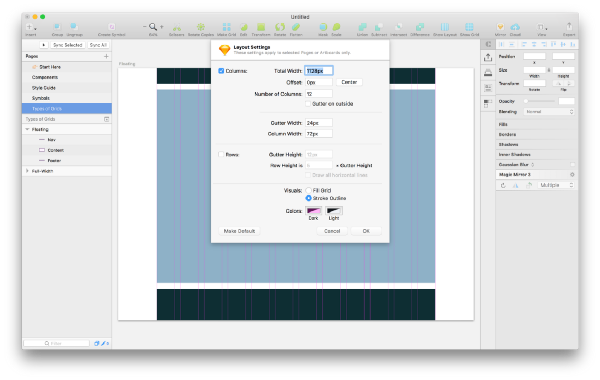
Task: Click the Ungroup toolbar icon
Action: (74, 27)
